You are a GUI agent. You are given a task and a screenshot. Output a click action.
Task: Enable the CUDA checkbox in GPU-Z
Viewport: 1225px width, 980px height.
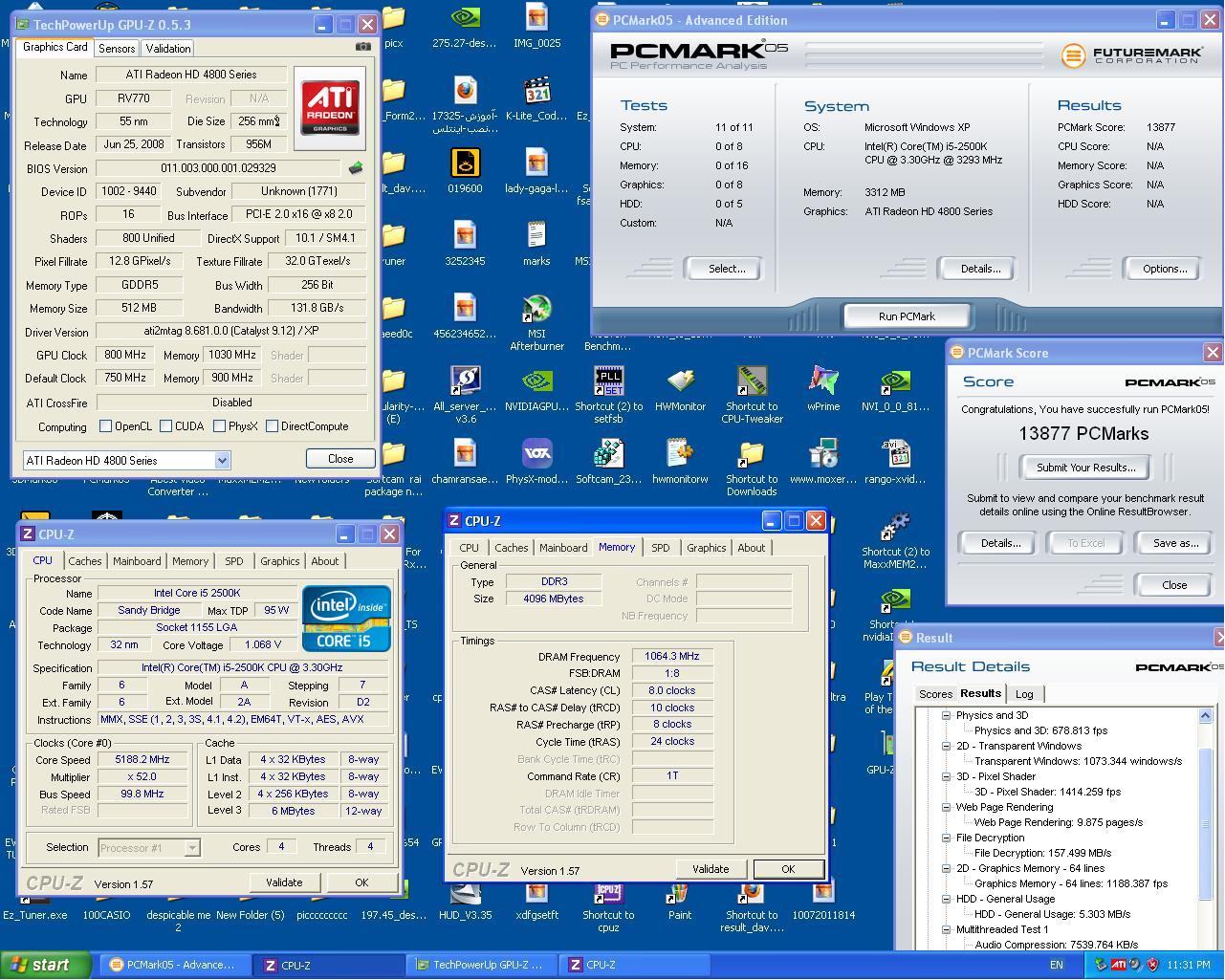(166, 426)
